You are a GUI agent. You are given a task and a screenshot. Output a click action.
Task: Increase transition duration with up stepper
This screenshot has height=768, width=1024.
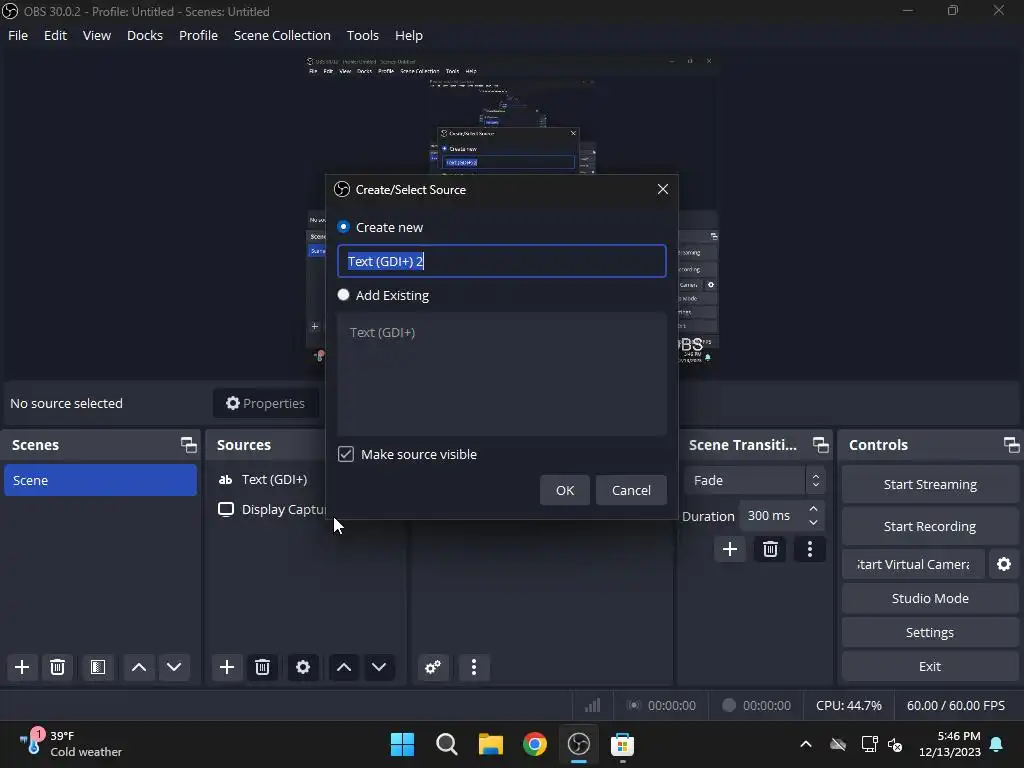[x=813, y=508]
